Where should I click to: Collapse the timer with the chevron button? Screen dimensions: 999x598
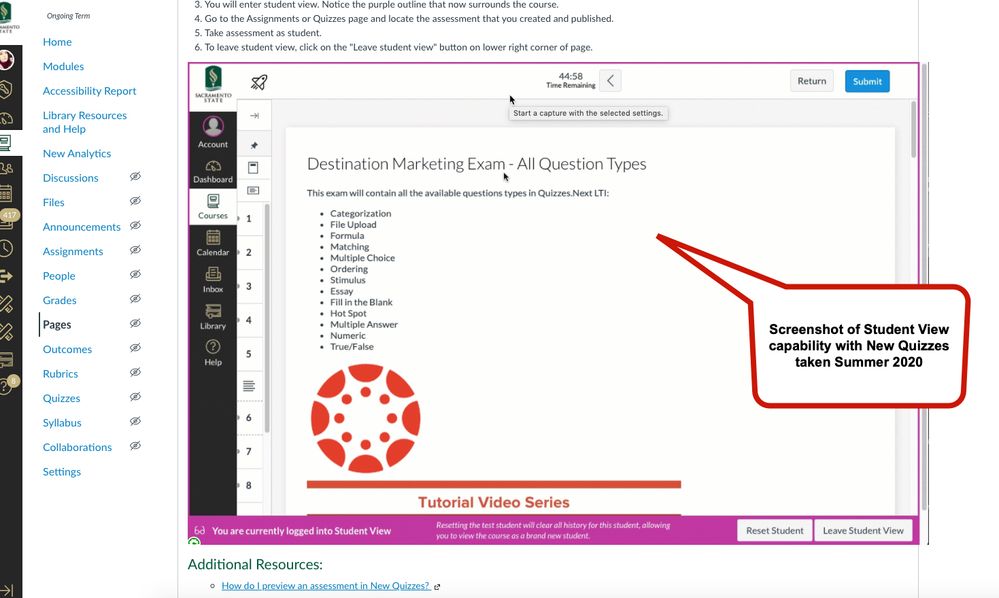tap(610, 81)
